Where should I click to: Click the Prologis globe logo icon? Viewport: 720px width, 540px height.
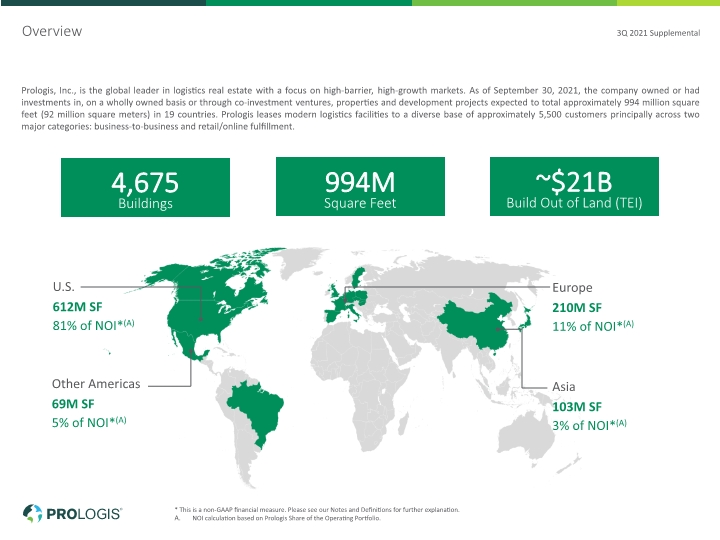[x=33, y=513]
